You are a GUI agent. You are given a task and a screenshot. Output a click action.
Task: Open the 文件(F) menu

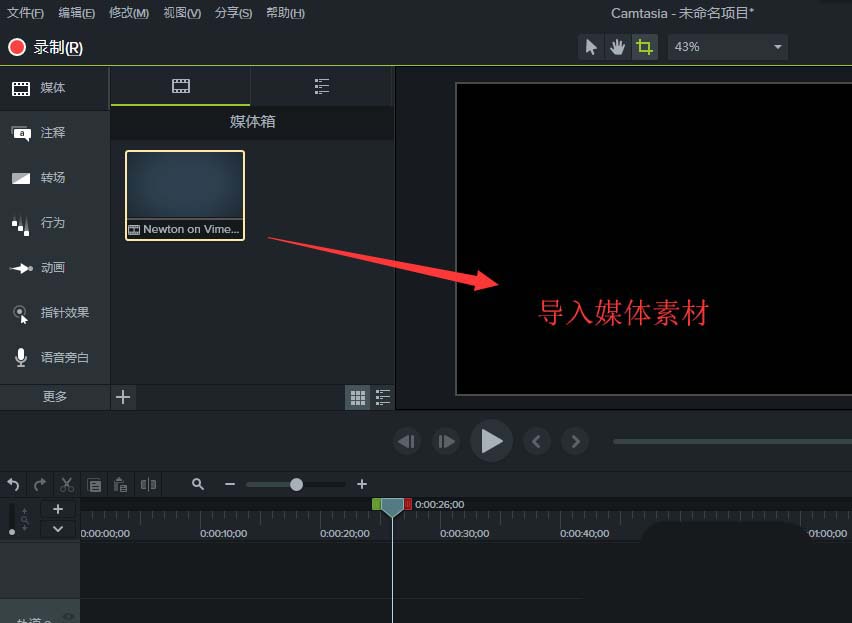click(26, 13)
